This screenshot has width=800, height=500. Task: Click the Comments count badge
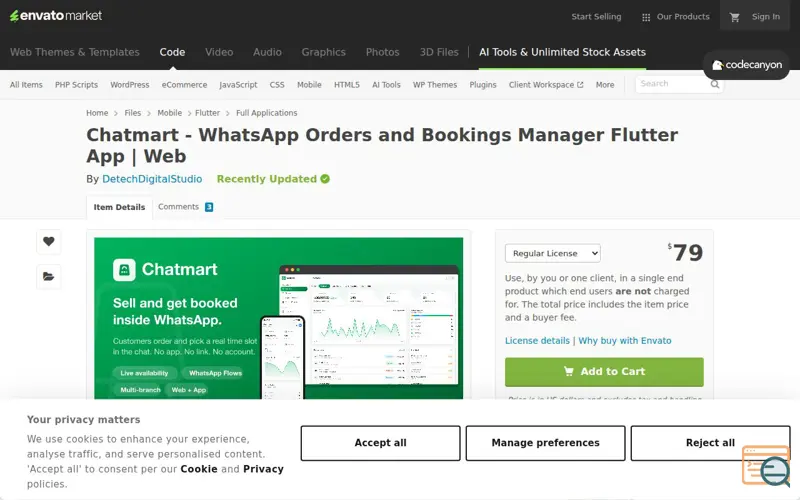(x=209, y=207)
